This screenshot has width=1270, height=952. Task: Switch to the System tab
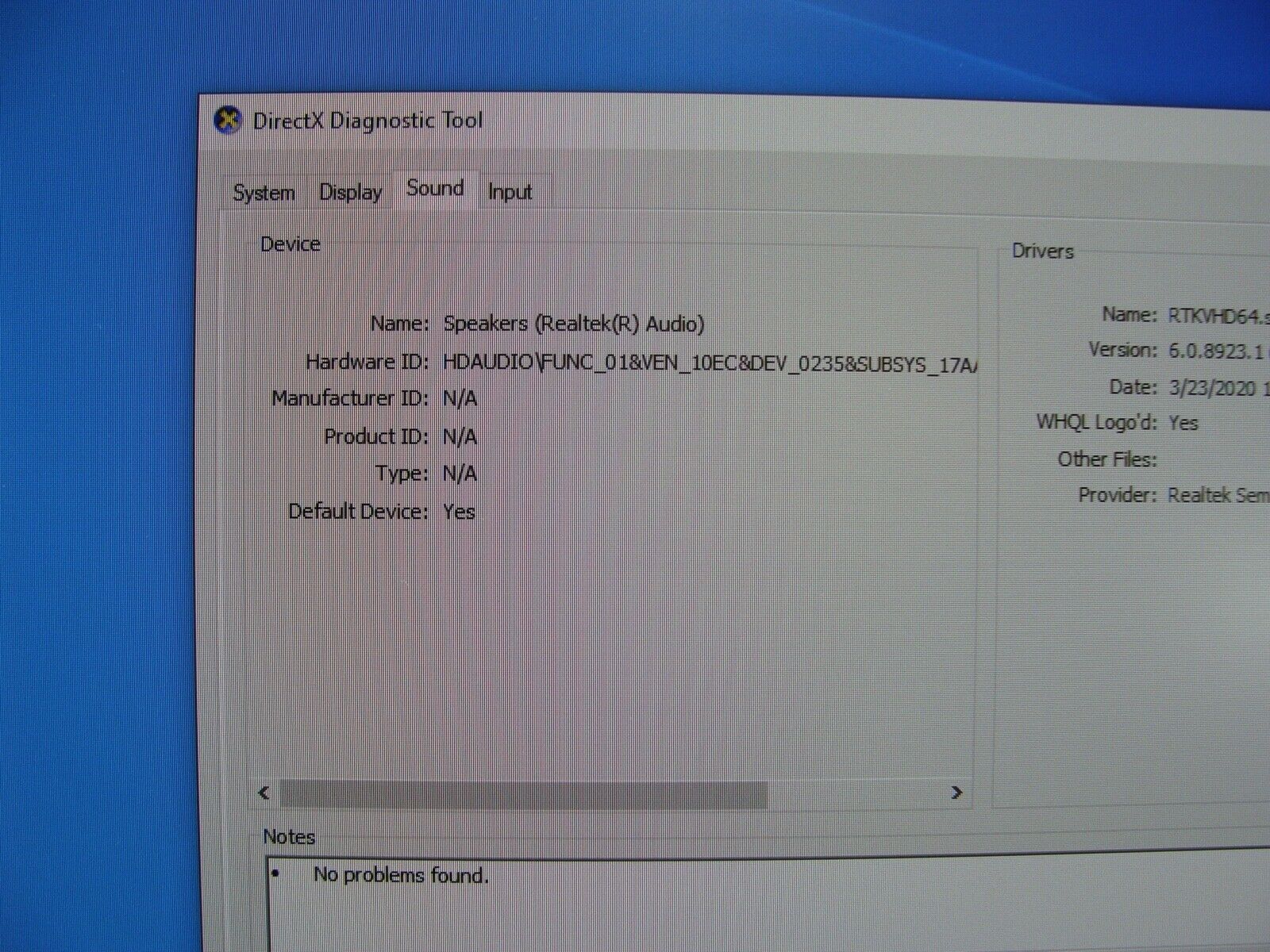pos(264,193)
